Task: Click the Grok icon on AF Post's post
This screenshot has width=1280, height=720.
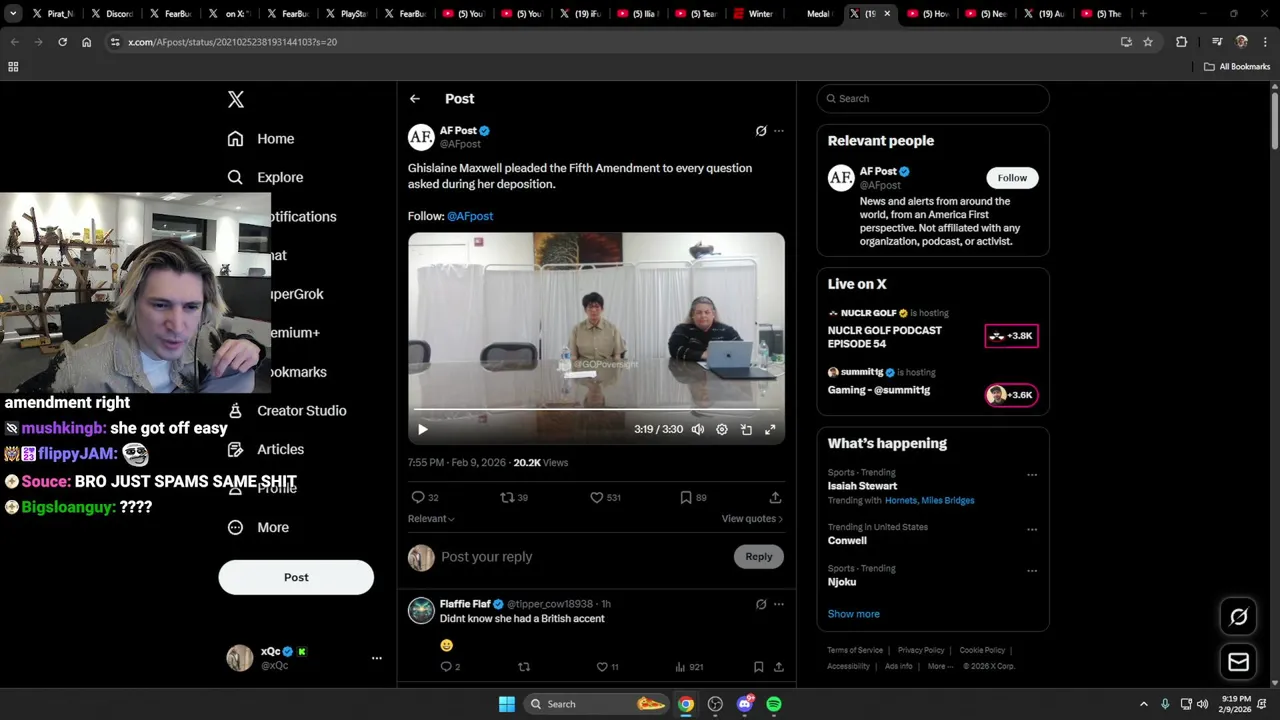Action: (x=761, y=131)
